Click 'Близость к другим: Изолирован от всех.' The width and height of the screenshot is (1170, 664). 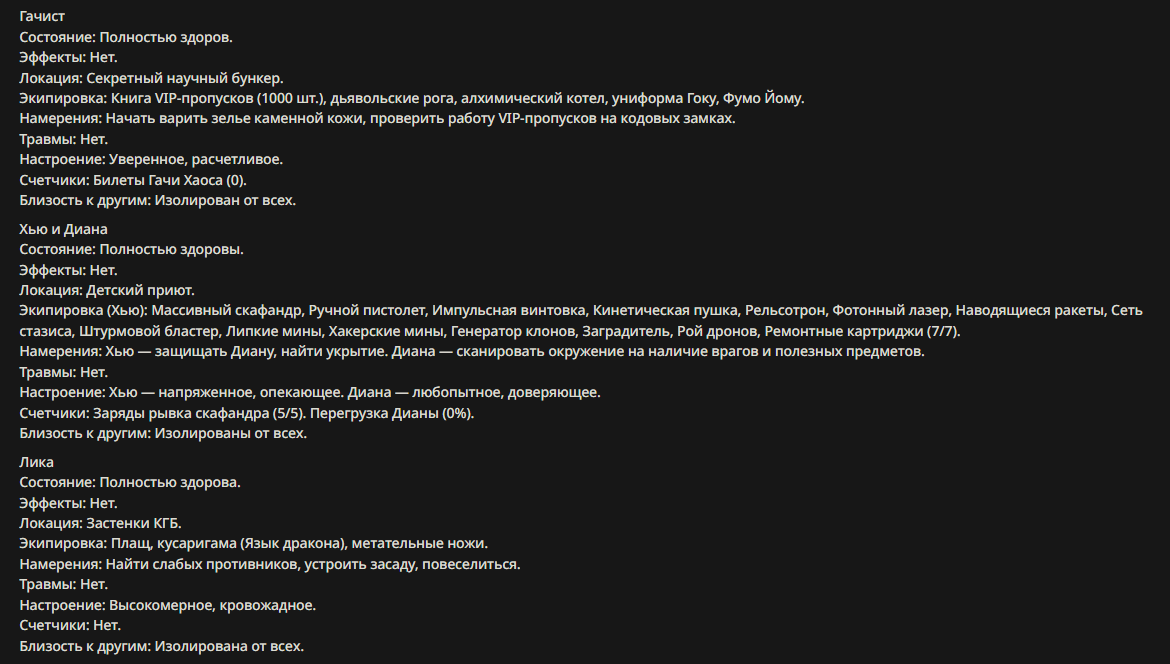tap(157, 200)
